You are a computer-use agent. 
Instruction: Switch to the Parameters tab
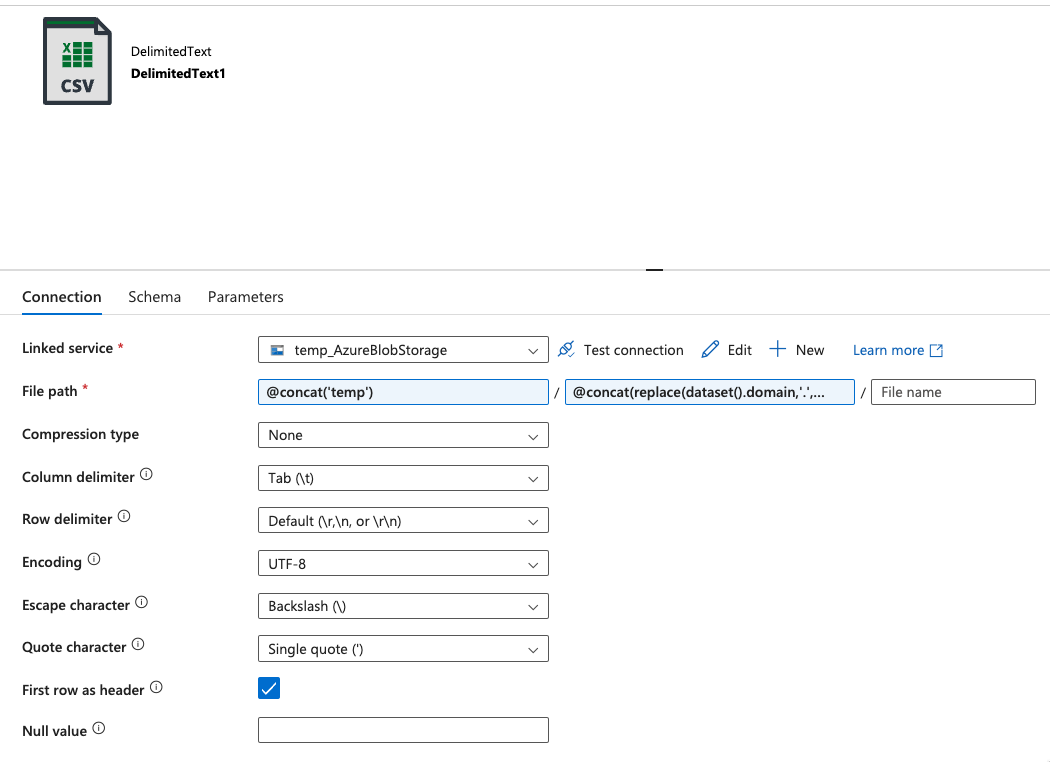[245, 297]
